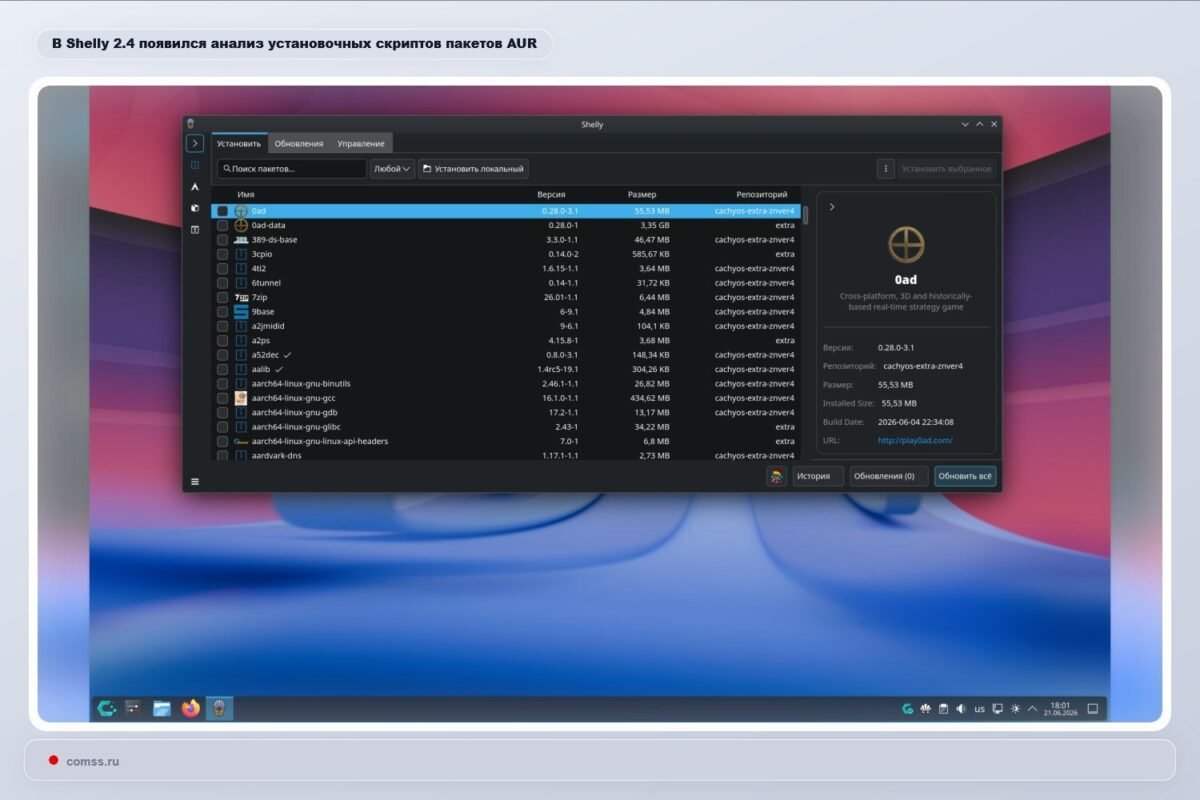Viewport: 1200px width, 800px height.
Task: Open the http://play0ad.com/ link
Action: 915,440
